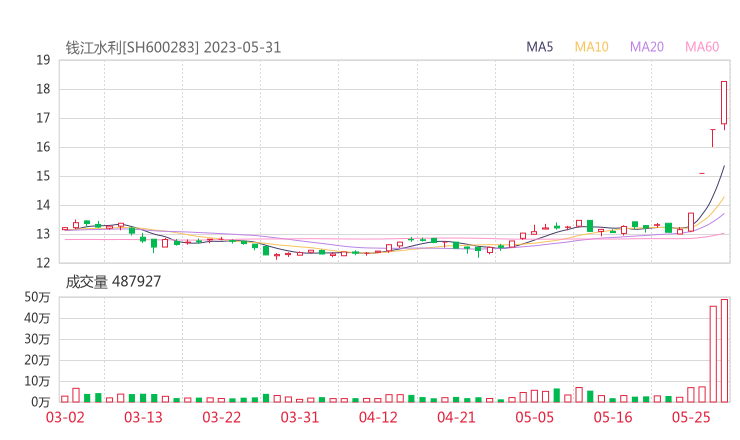Screen dimensions: 740x440
Task: Click the 03-02 date axis label
Action: (x=65, y=417)
